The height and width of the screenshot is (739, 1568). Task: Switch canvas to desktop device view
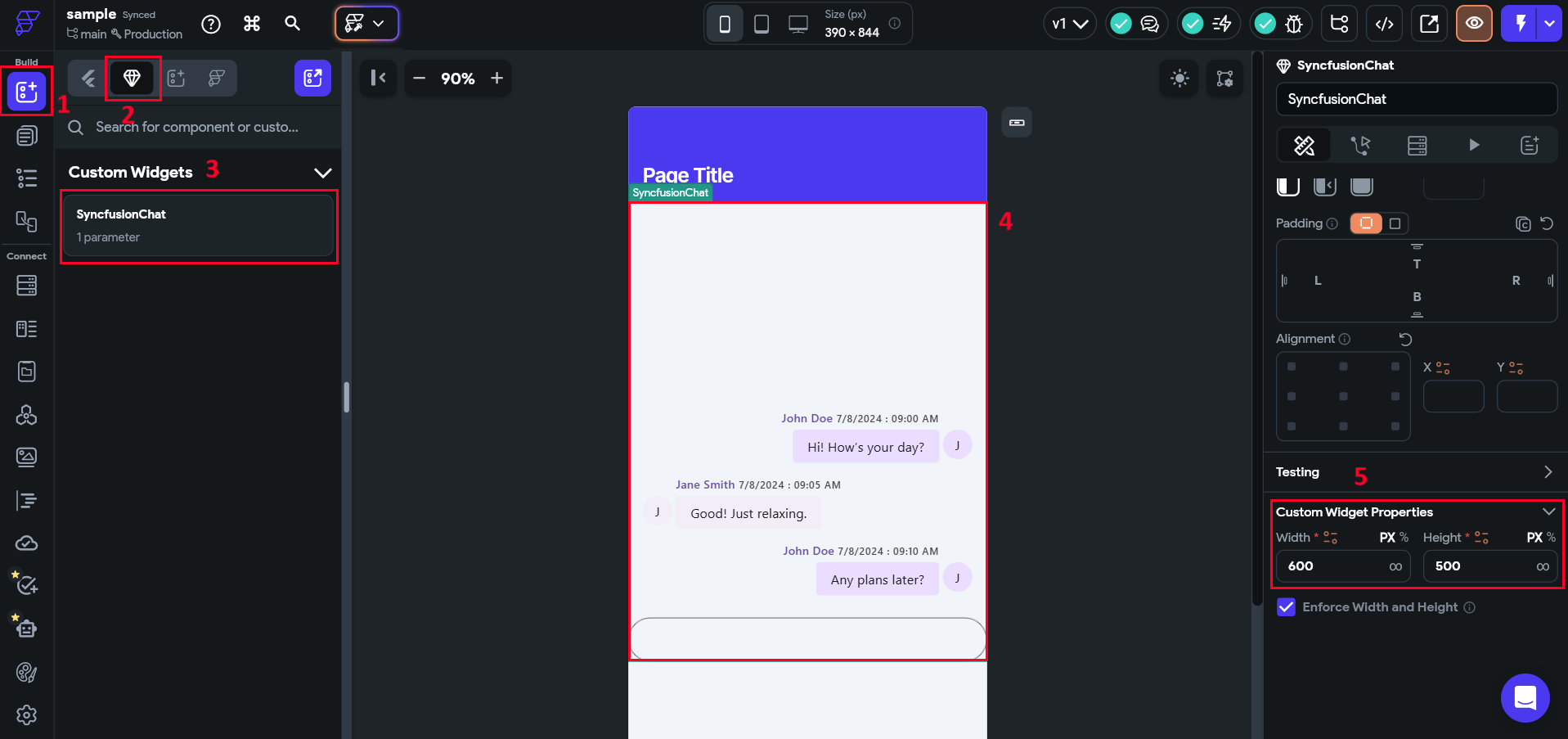796,23
